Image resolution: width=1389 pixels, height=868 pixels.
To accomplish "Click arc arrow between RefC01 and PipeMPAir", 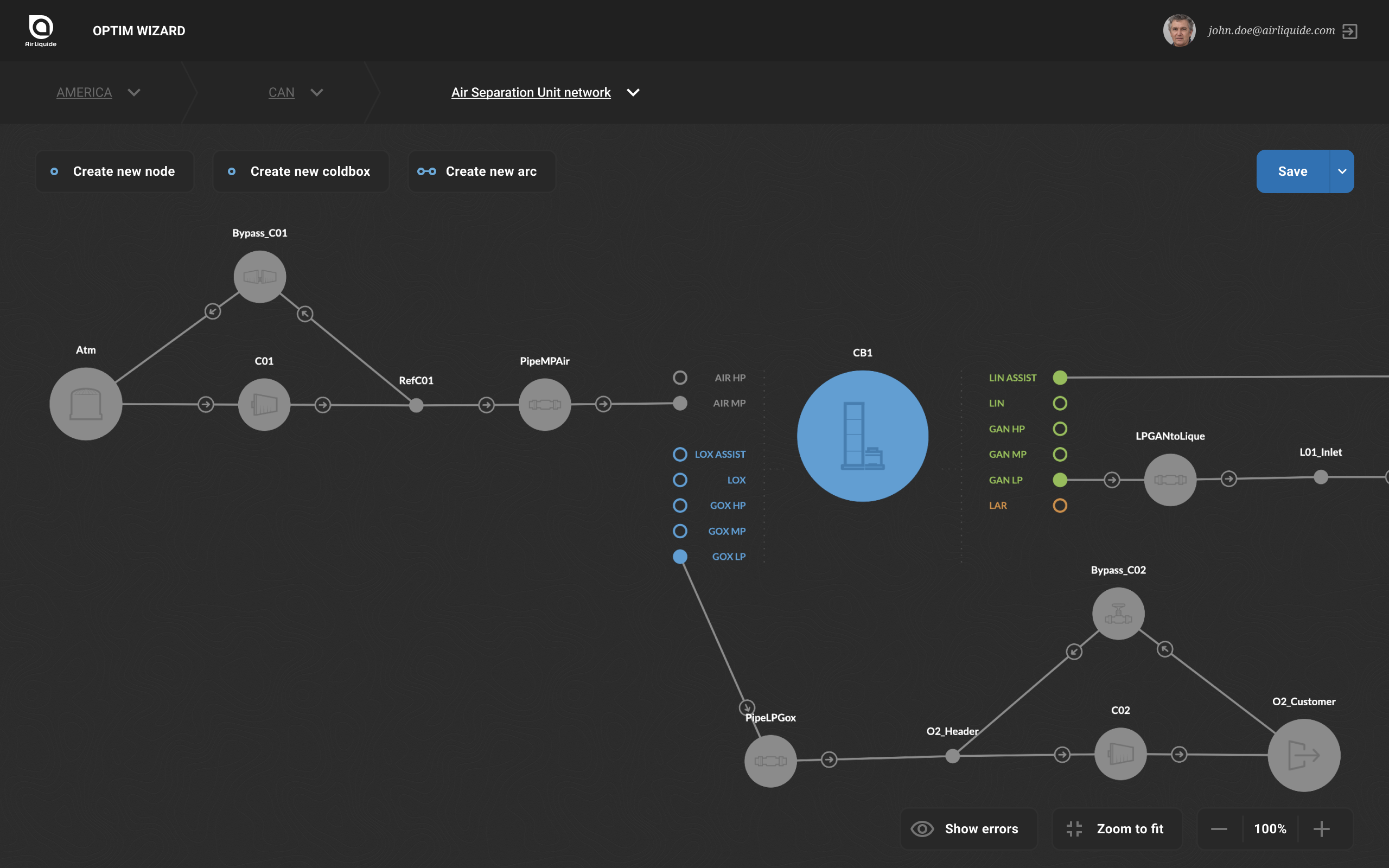I will (486, 405).
